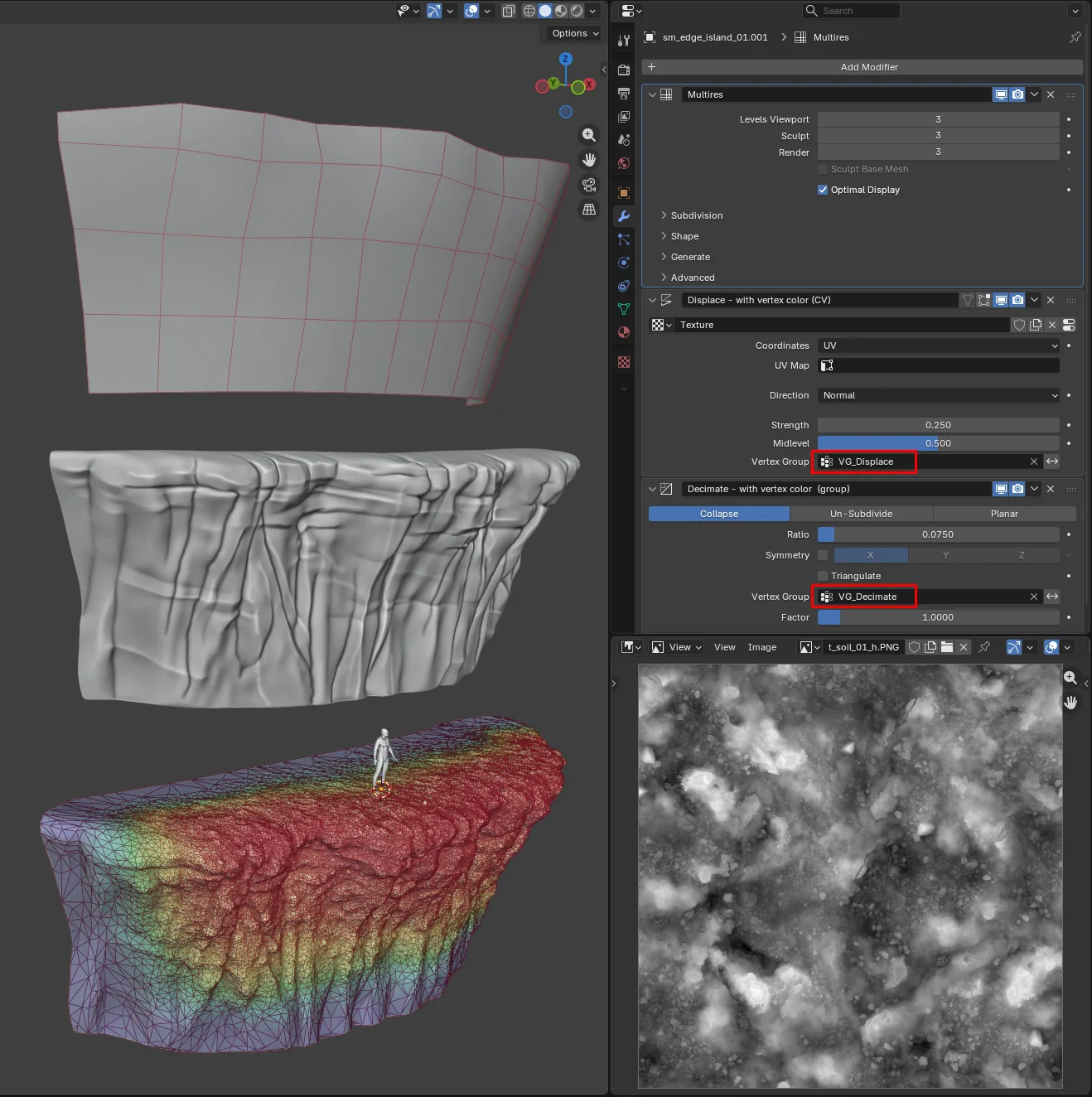The image size is (1092, 1097).
Task: Open the Direction Normal dropdown
Action: point(939,395)
